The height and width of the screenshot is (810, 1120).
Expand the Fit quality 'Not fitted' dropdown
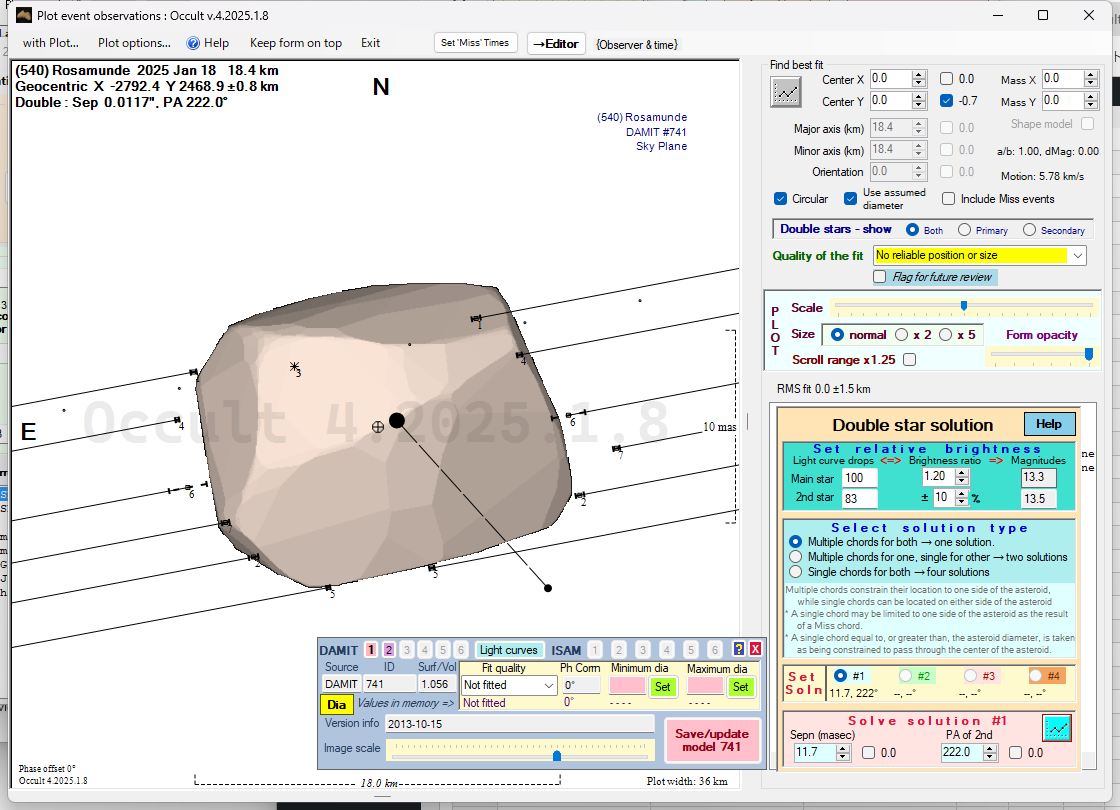point(547,686)
